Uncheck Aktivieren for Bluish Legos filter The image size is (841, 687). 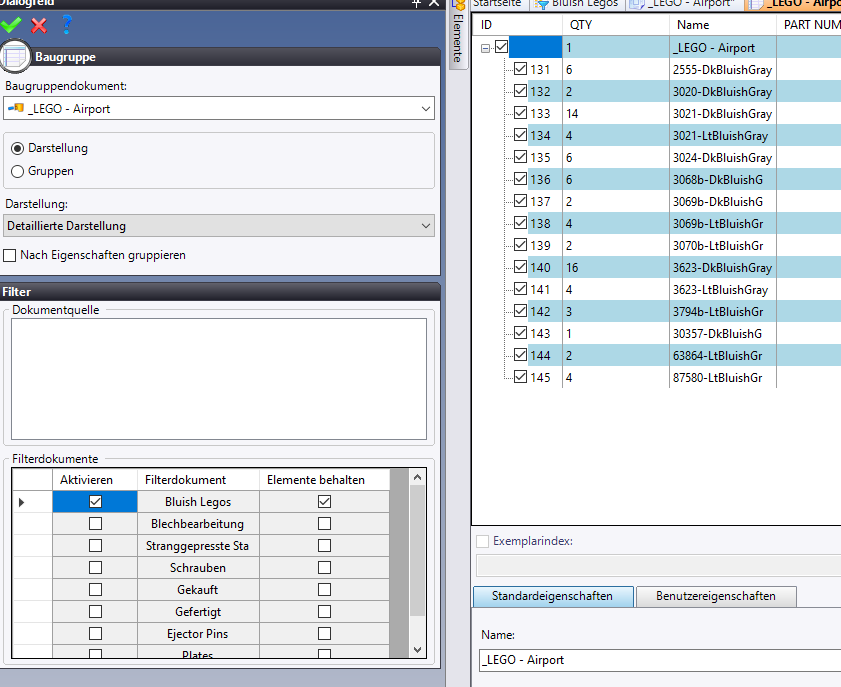95,501
